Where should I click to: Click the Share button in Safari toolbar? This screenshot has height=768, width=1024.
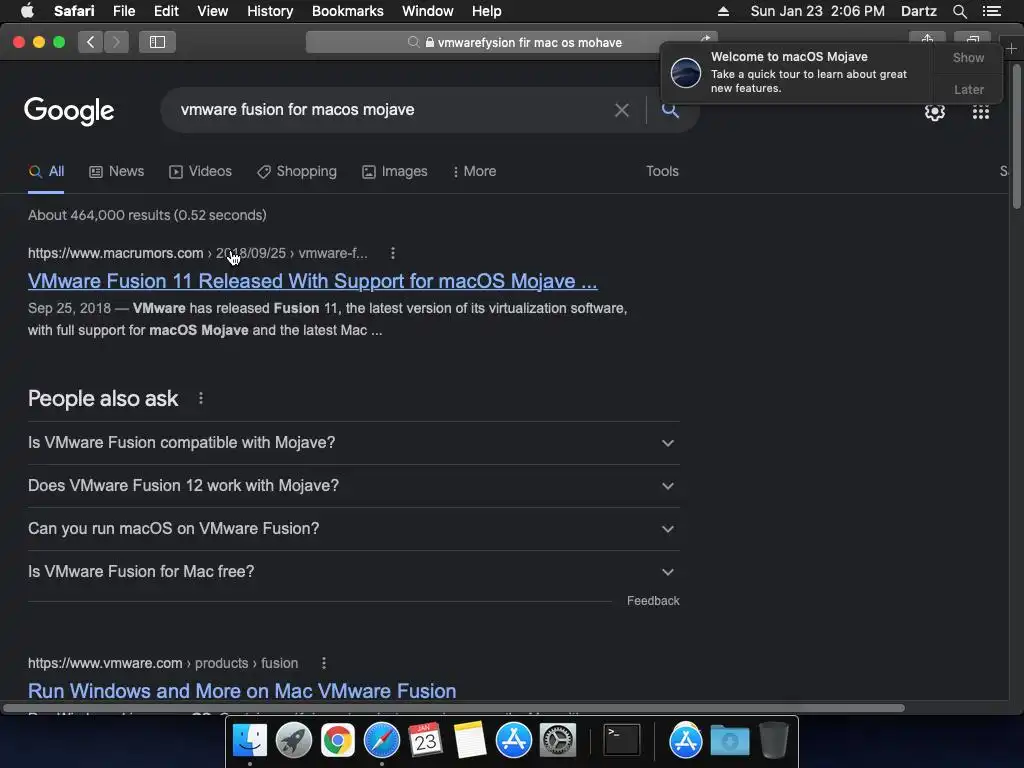click(927, 39)
